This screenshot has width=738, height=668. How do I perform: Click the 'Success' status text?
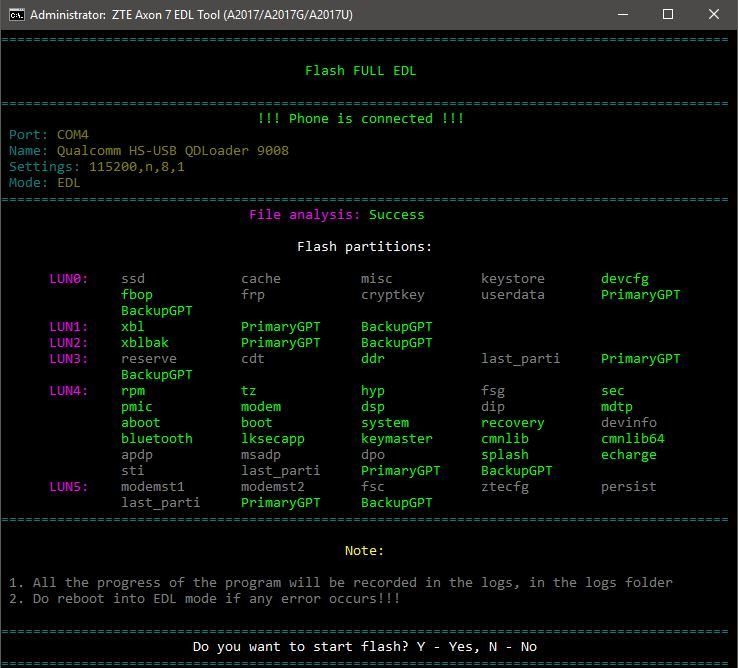pos(396,215)
